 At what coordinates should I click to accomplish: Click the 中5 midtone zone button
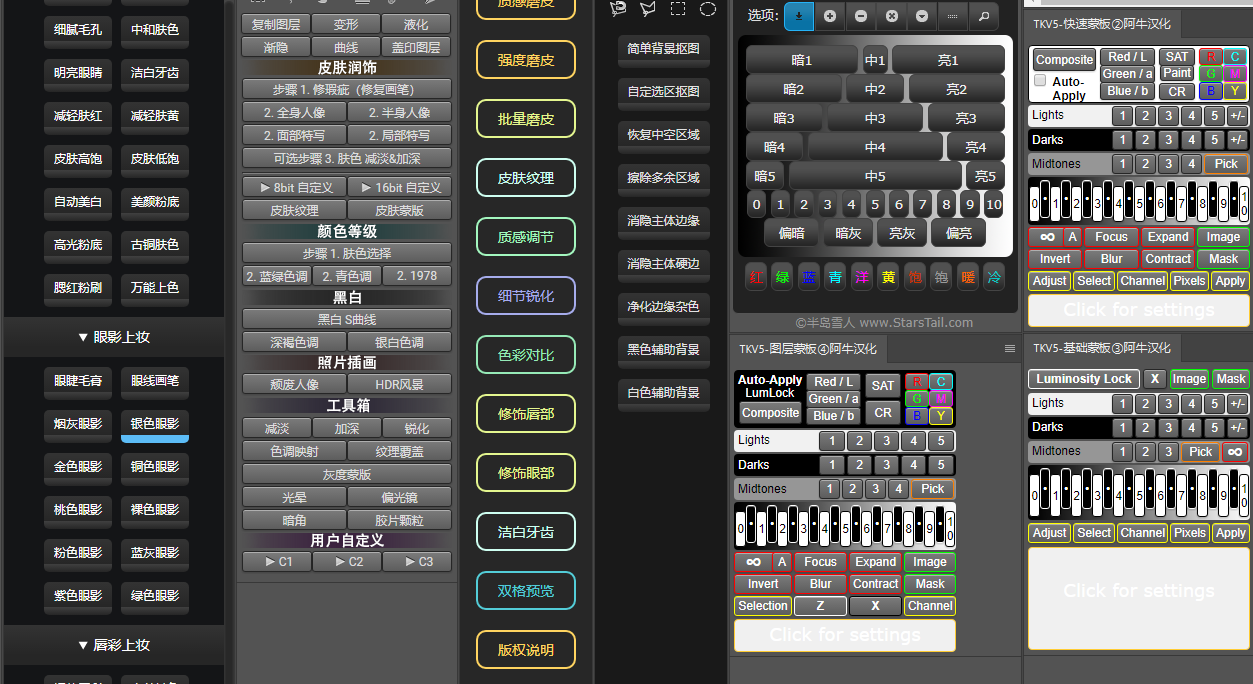[875, 176]
